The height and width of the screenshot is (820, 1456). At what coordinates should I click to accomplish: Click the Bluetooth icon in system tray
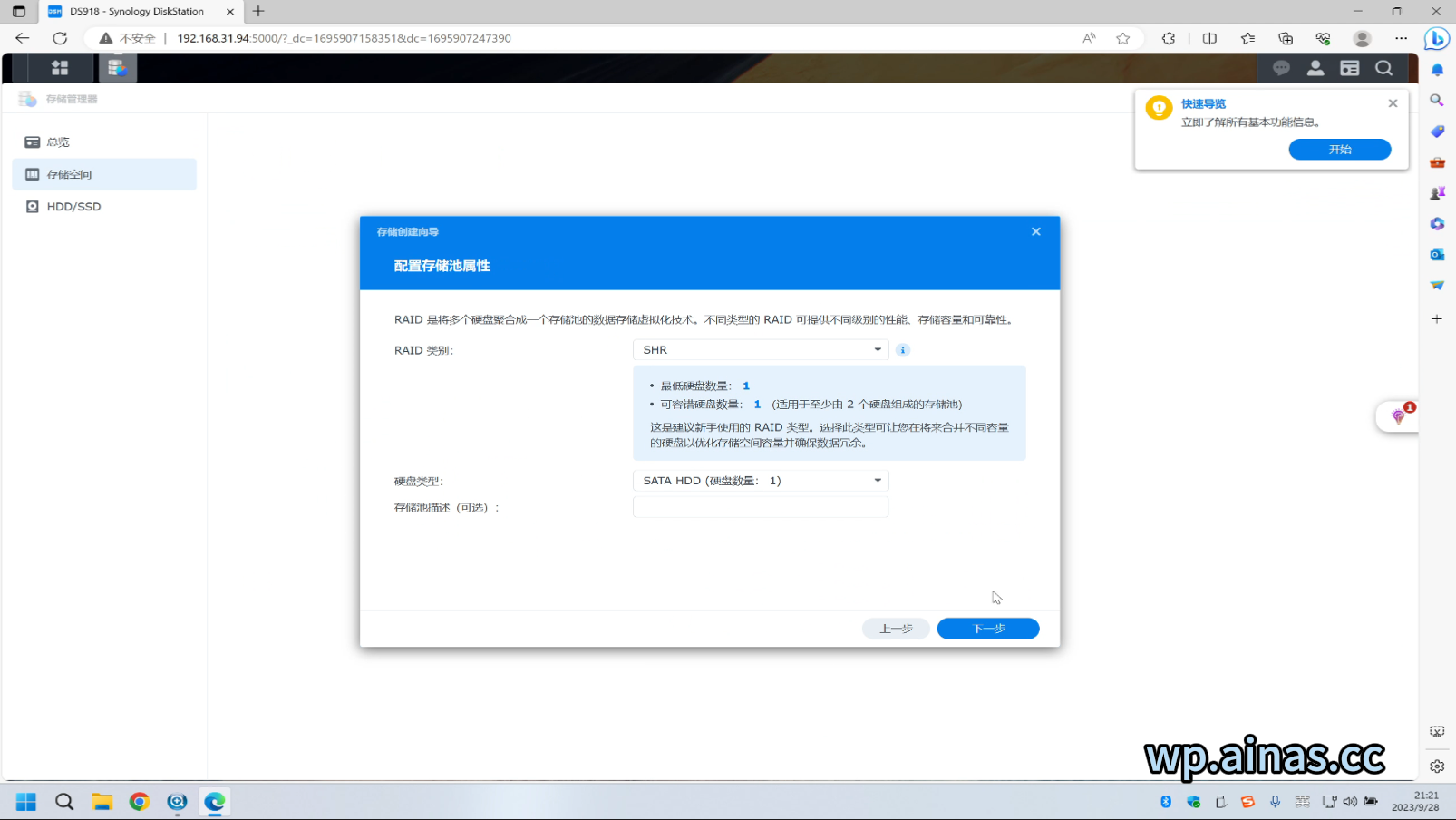[x=1166, y=802]
